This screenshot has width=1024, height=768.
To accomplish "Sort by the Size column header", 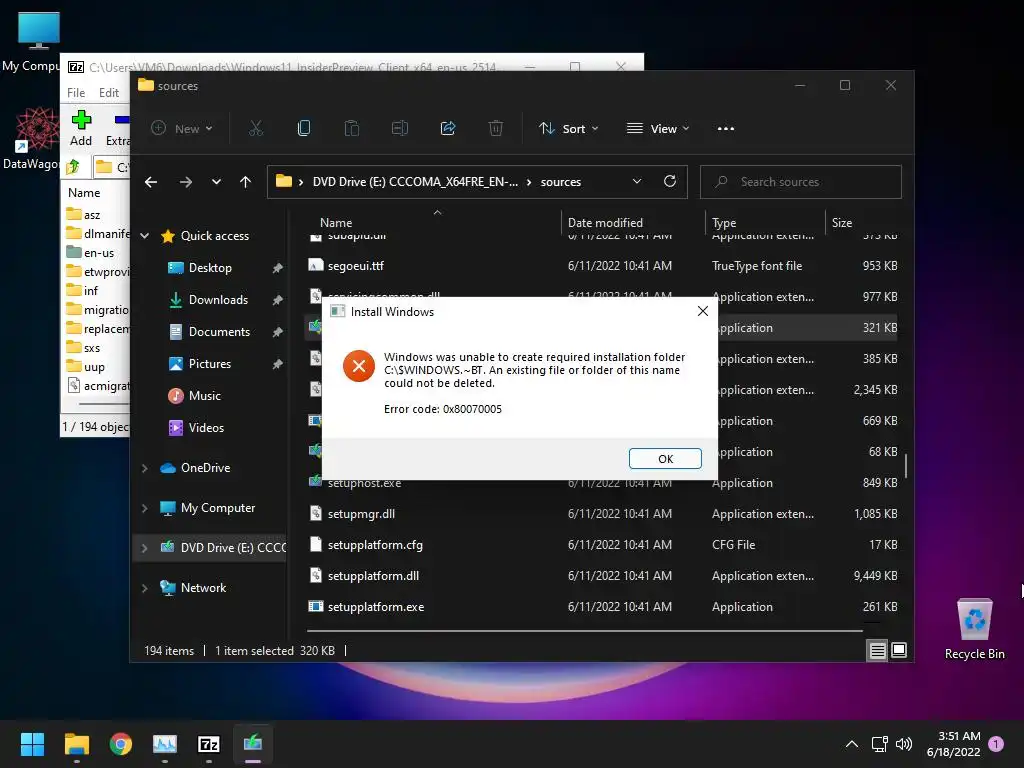I will click(842, 223).
